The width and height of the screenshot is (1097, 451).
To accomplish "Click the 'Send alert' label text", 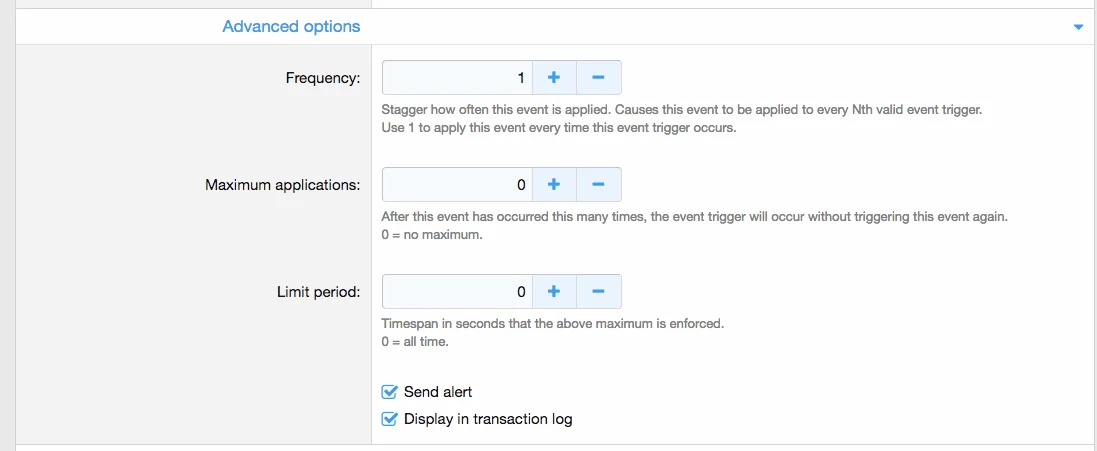I will click(438, 392).
